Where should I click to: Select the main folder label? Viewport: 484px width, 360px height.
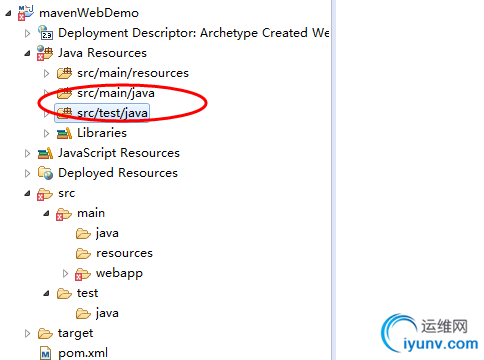pos(91,213)
